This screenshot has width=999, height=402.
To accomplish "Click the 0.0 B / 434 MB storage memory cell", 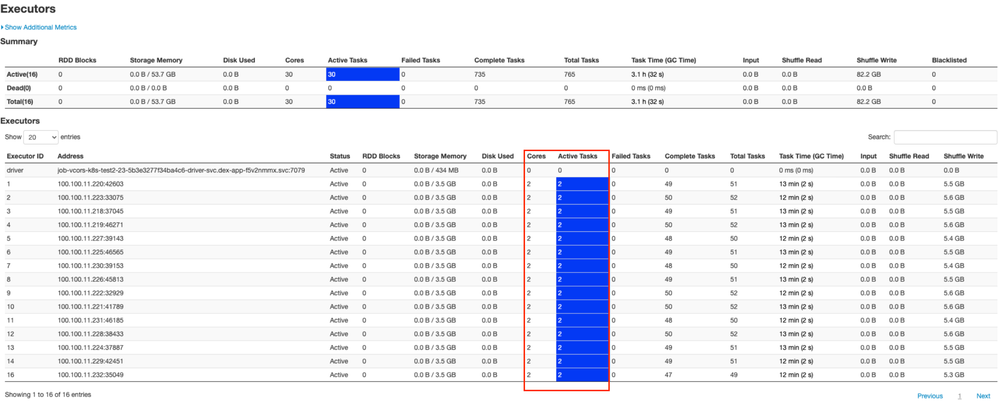I will coord(437,171).
